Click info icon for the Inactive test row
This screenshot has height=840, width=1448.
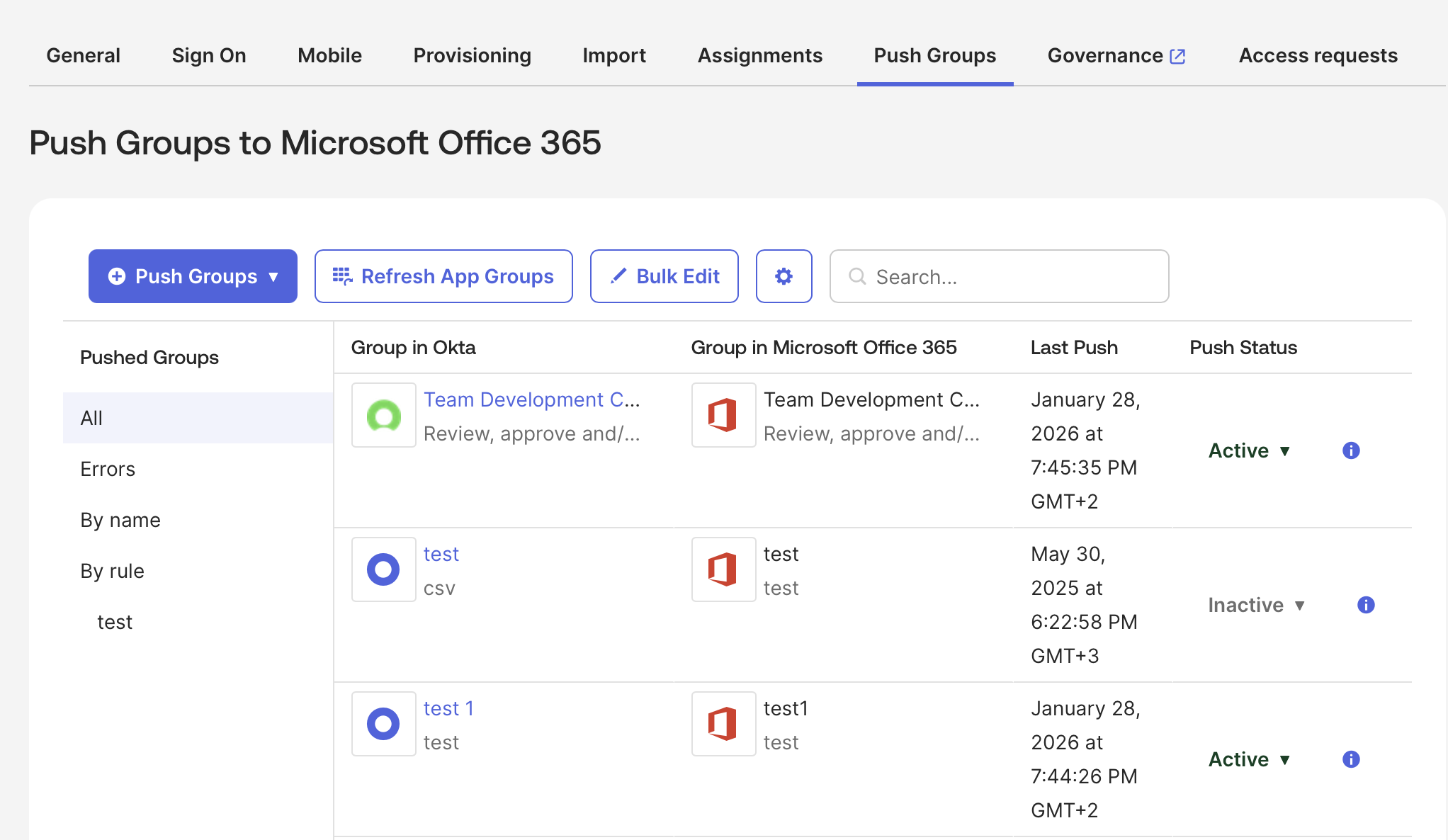(1366, 605)
